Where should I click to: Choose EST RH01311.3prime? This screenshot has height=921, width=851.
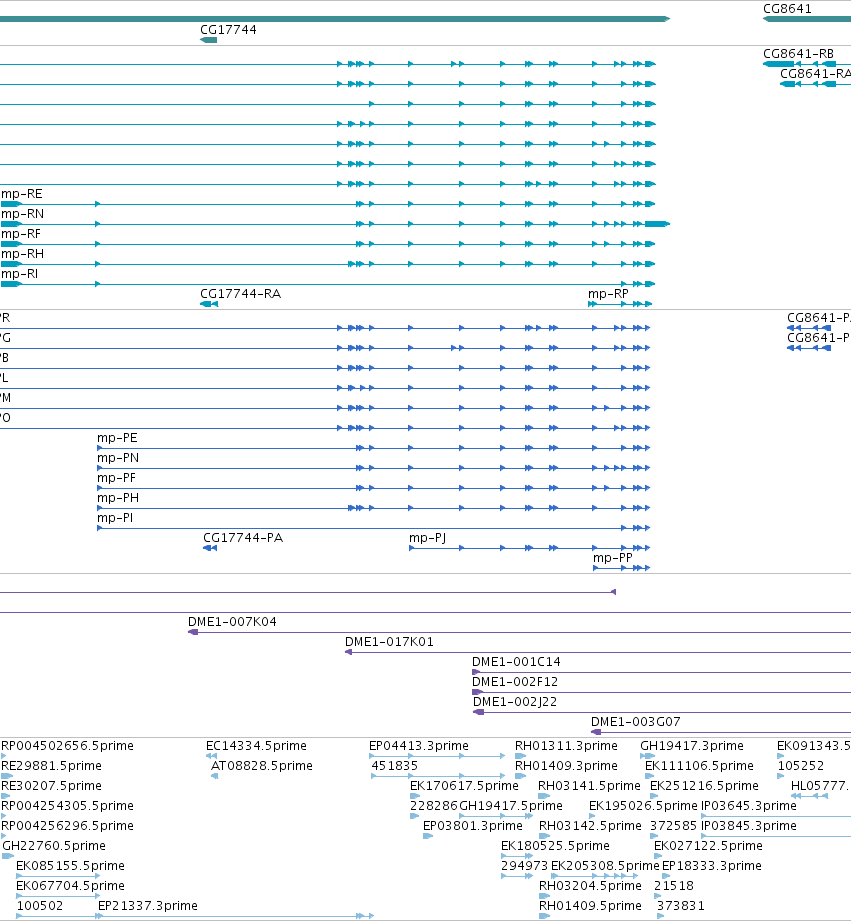click(x=566, y=746)
